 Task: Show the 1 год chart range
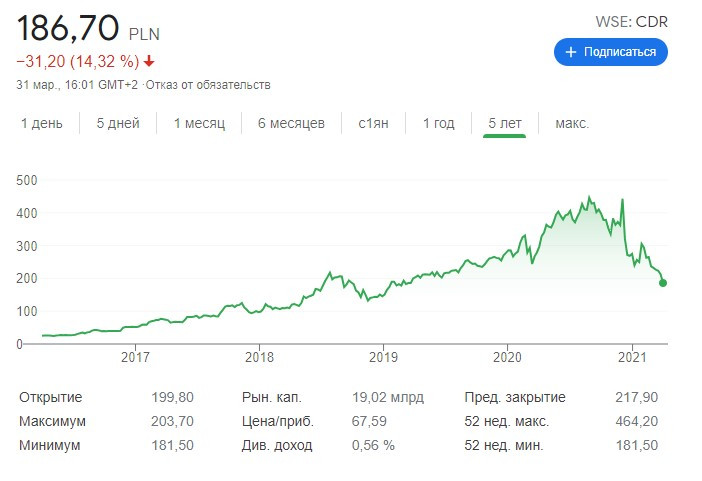tap(439, 123)
